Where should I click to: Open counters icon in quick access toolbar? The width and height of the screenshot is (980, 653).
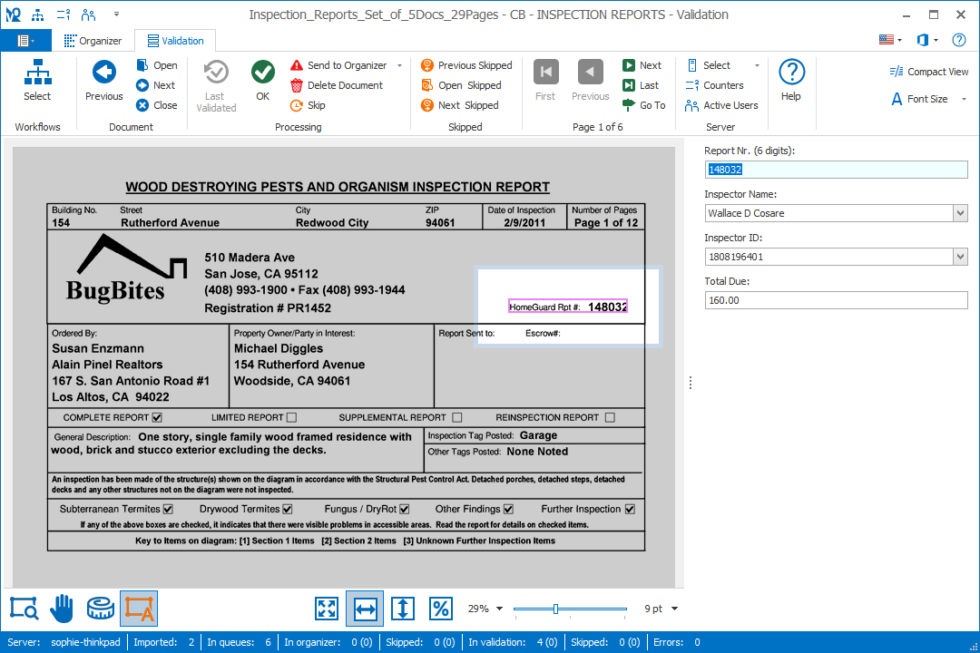coord(63,14)
